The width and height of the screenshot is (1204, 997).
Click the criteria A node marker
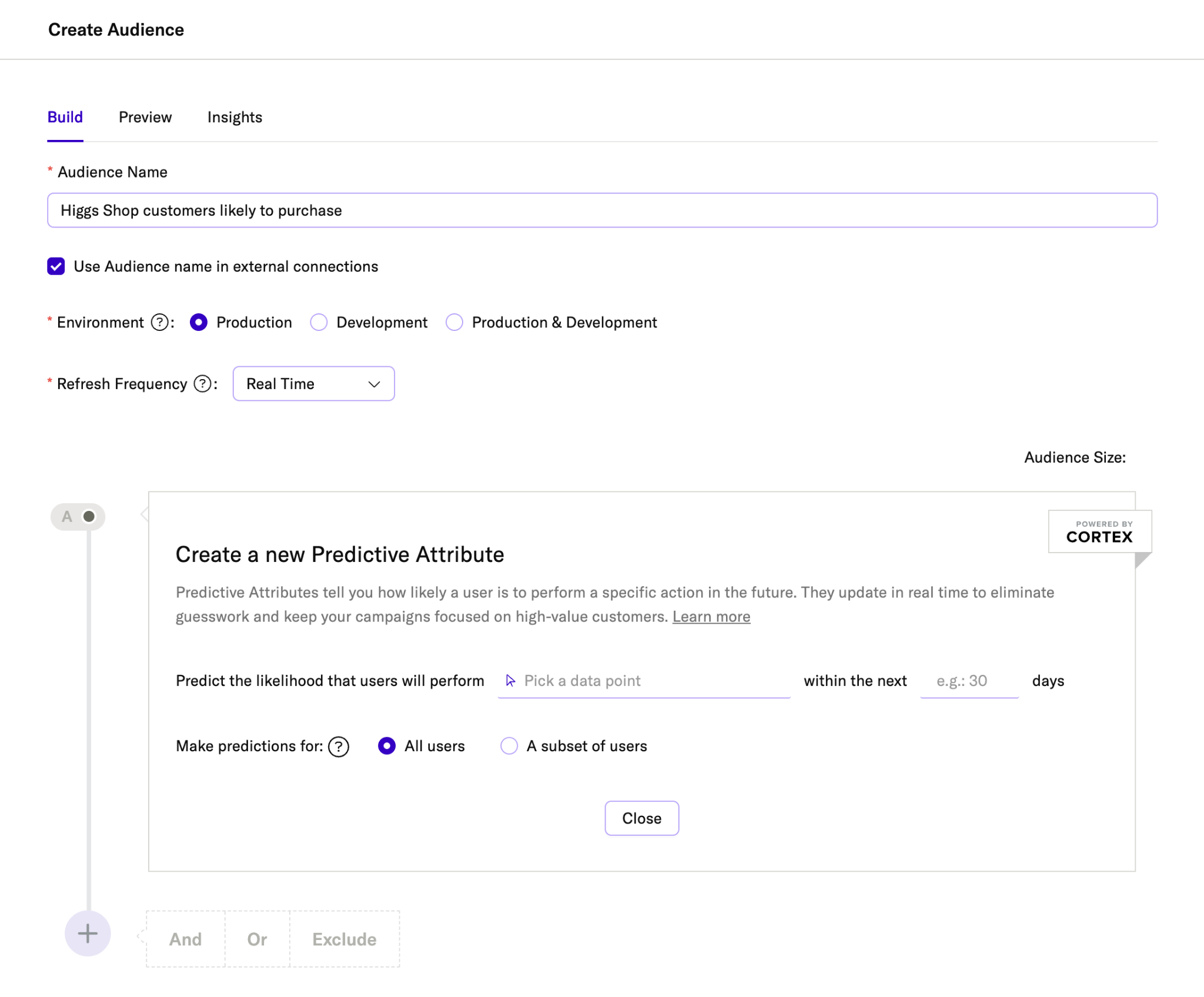click(78, 517)
